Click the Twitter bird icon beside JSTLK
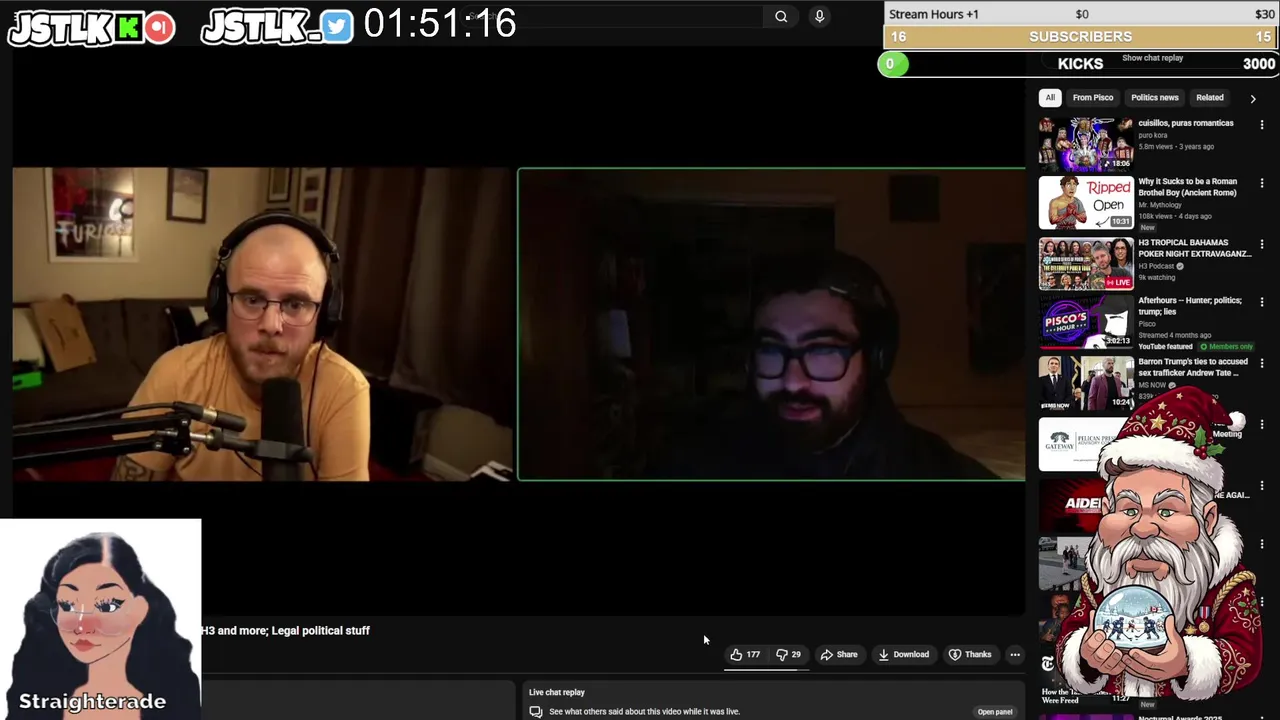The width and height of the screenshot is (1280, 720). click(x=337, y=27)
